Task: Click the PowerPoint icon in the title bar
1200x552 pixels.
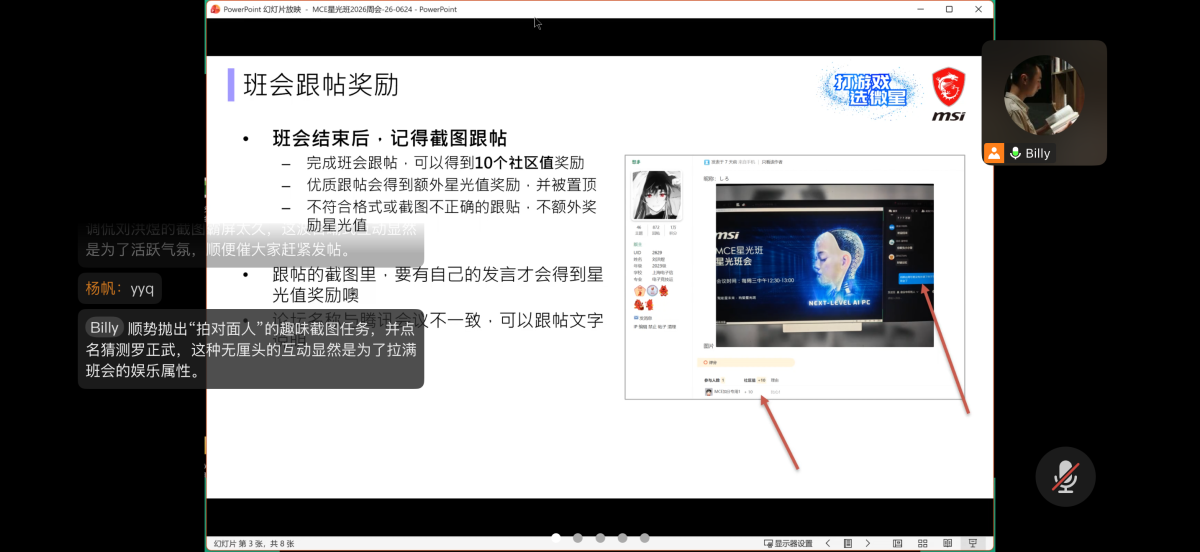Action: click(x=215, y=9)
